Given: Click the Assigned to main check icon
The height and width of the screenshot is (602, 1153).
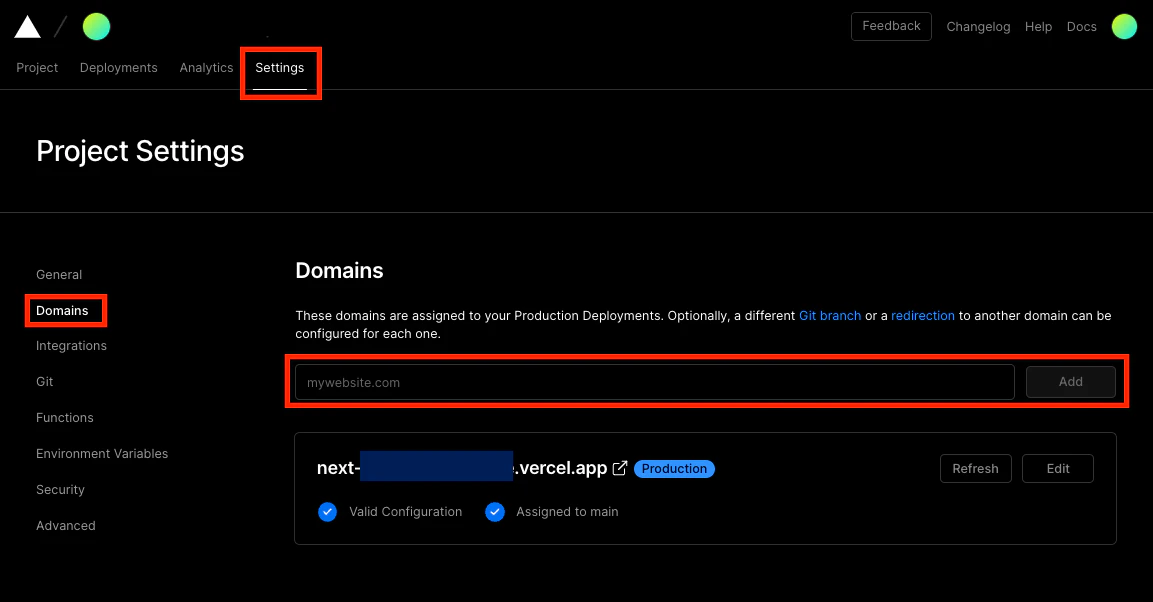Looking at the screenshot, I should tap(495, 512).
